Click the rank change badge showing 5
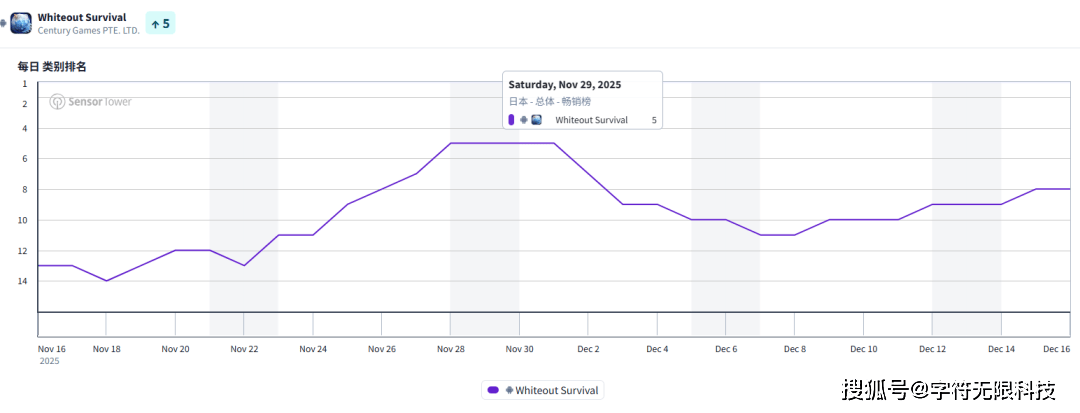The height and width of the screenshot is (413, 1080). point(160,23)
